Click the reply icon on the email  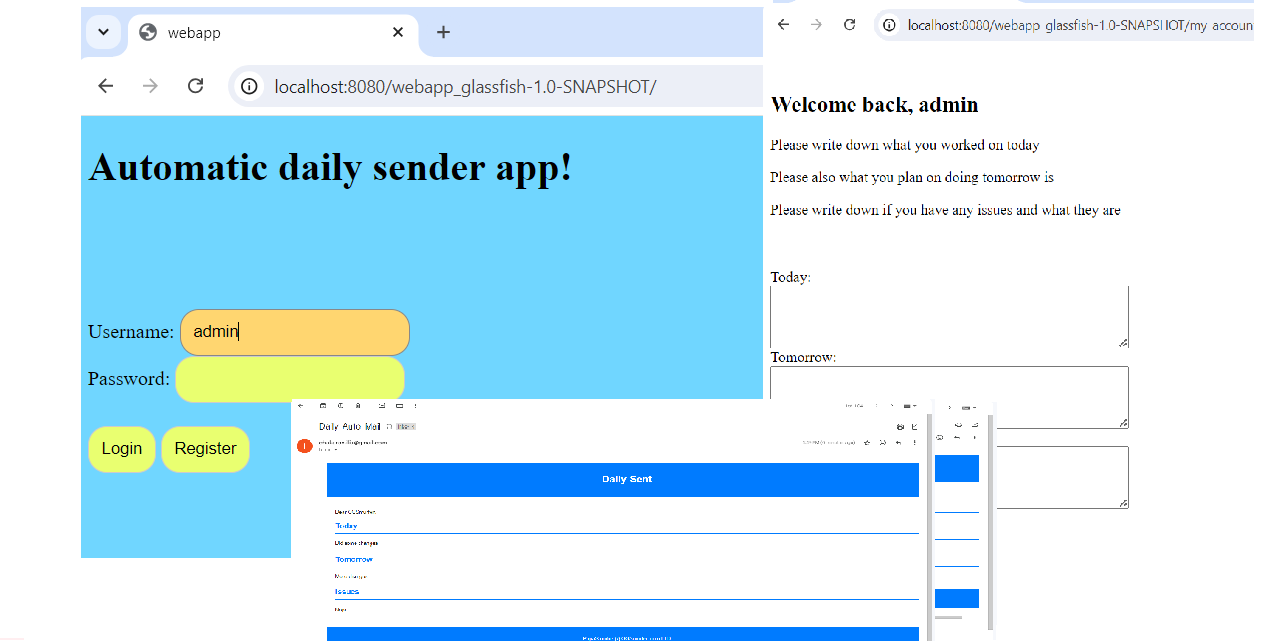[x=899, y=443]
